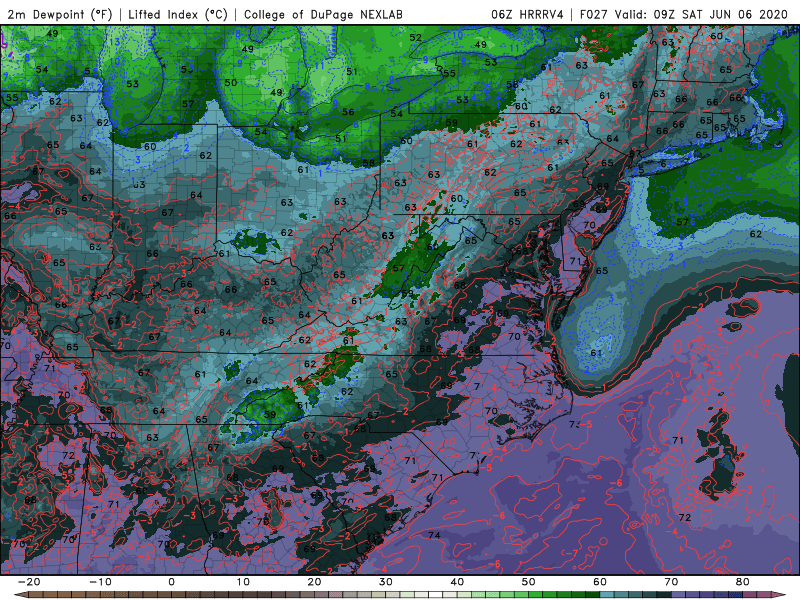Click the 70 tick label on the legend

tap(671, 582)
